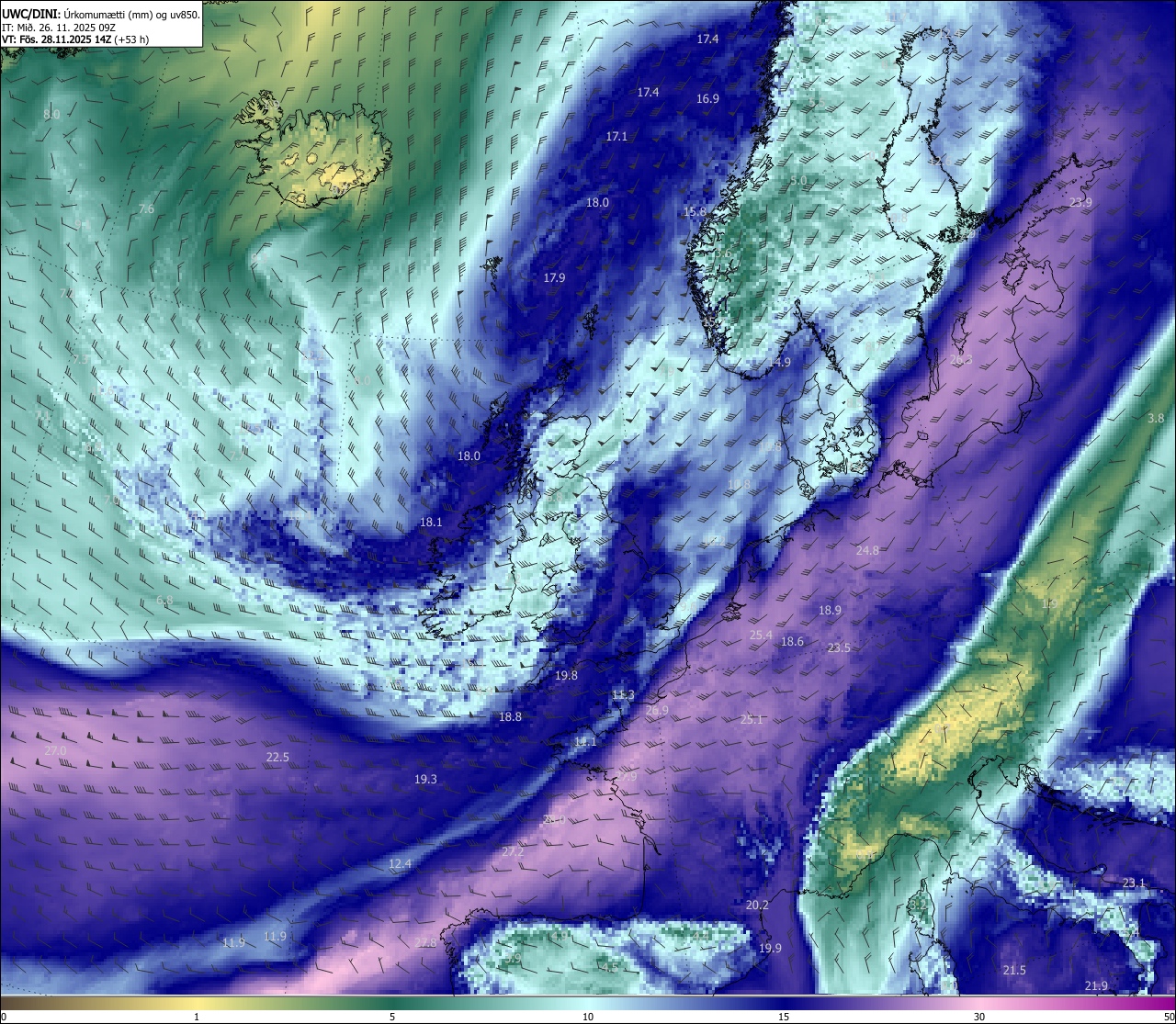Screen dimensions: 1176x1024
Task: Click the 24.8 value label
Action: (867, 551)
